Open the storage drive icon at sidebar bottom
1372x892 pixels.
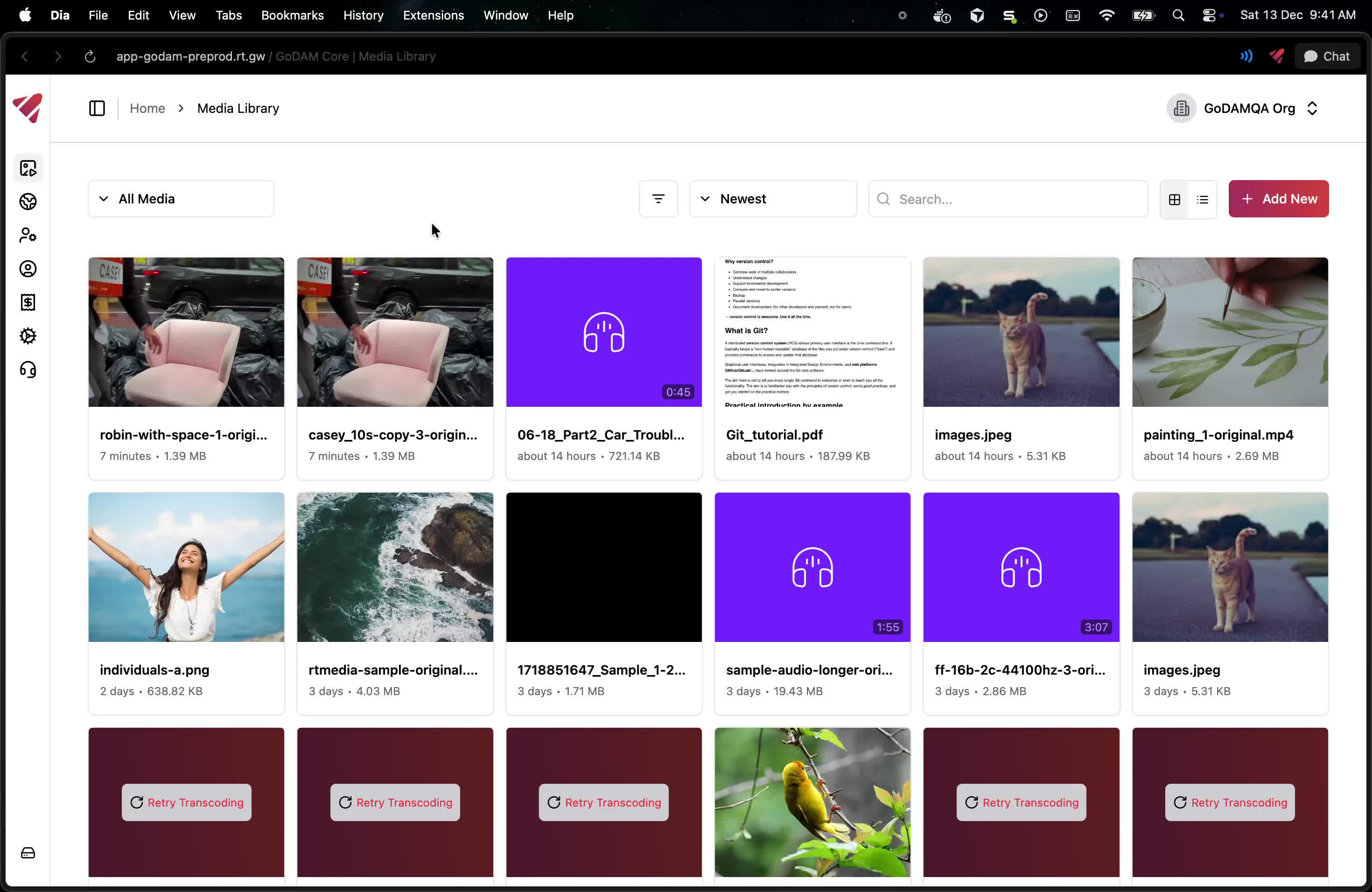click(28, 853)
